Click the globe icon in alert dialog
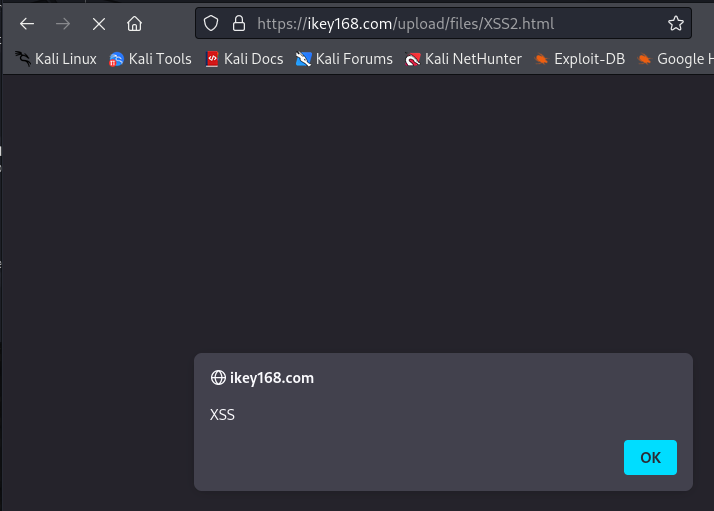714x511 pixels. pyautogui.click(x=218, y=378)
